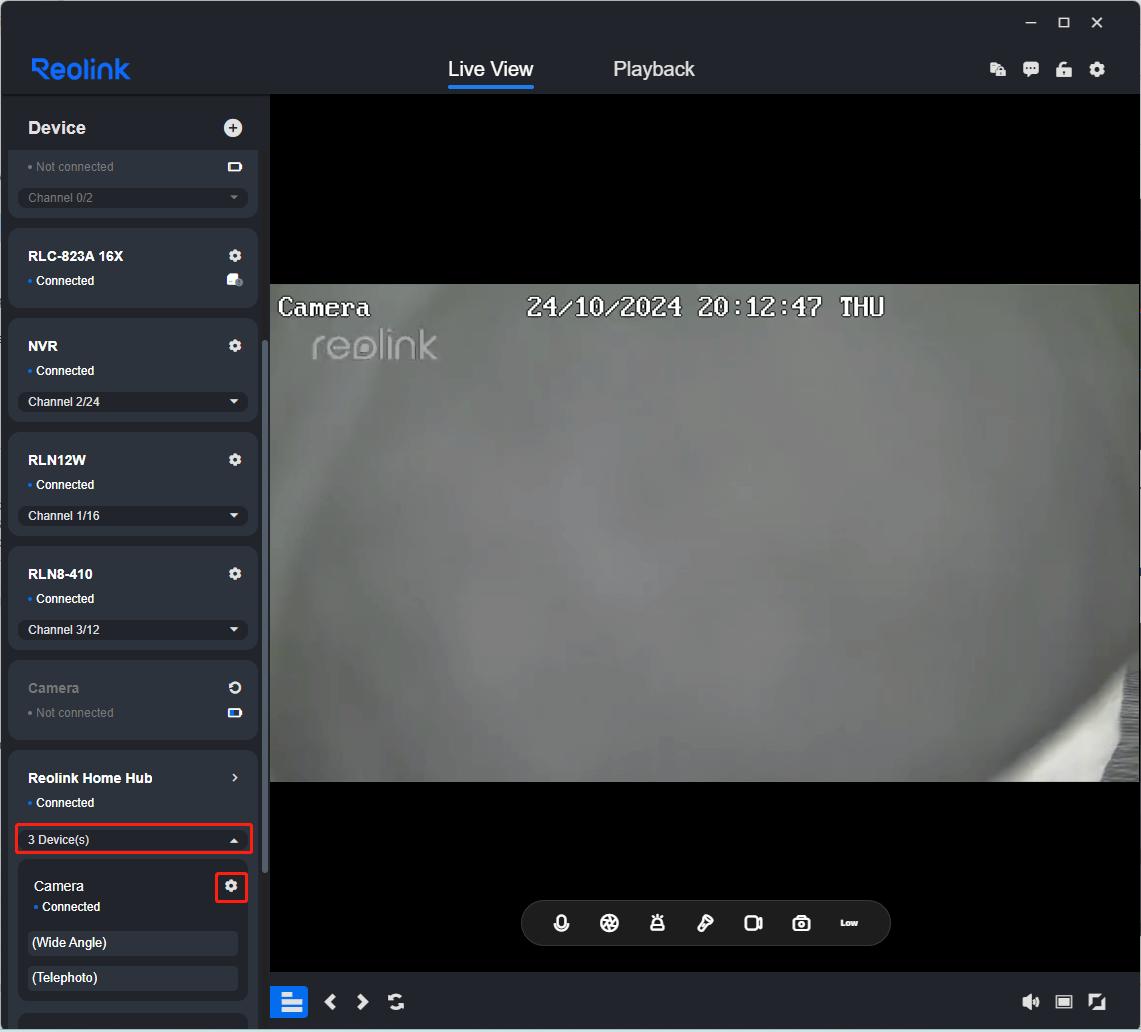The width and height of the screenshot is (1141, 1032).
Task: Toggle the microphone for two-way talk
Action: [x=561, y=923]
